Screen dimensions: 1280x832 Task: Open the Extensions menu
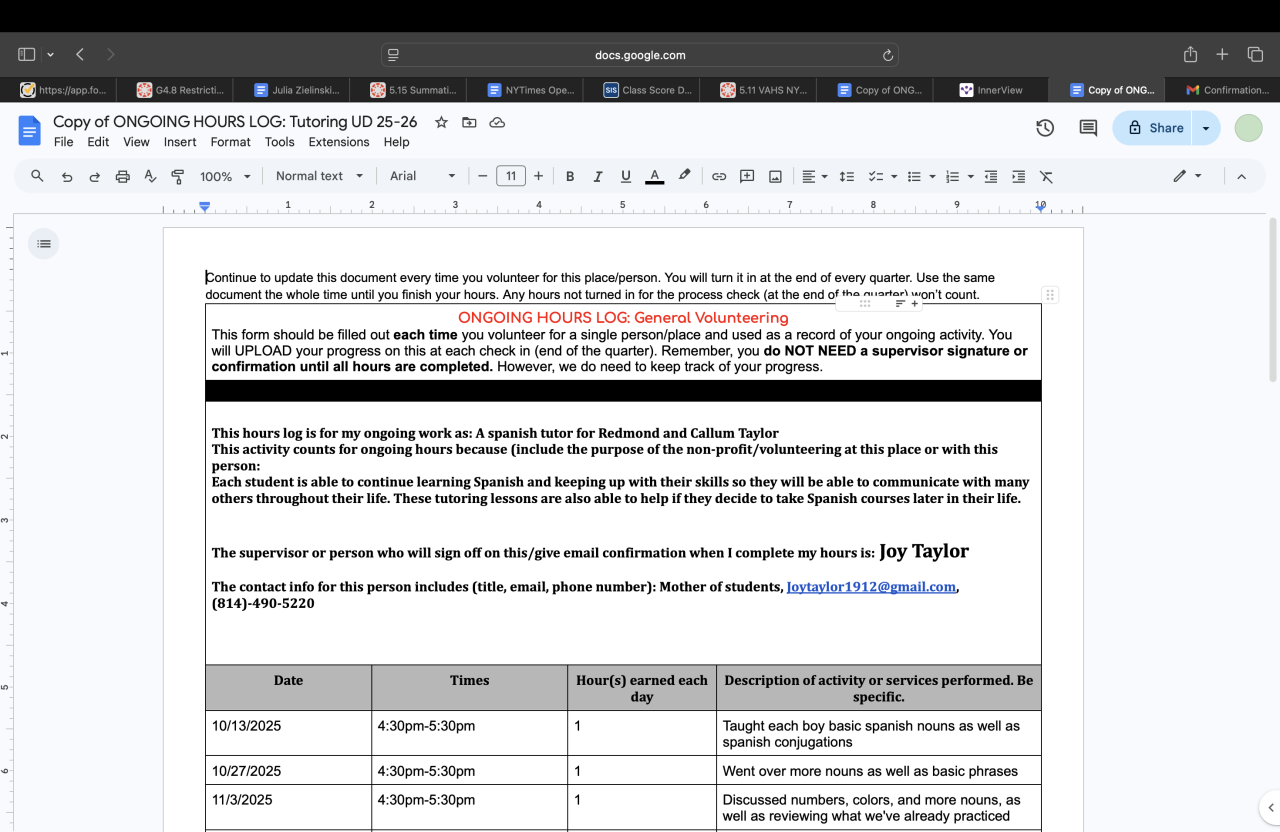(339, 142)
